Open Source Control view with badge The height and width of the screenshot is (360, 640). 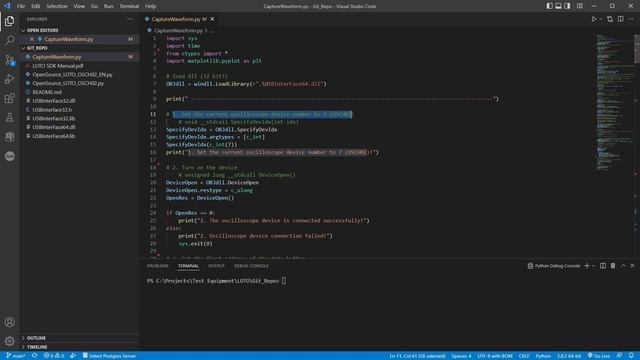click(9, 60)
